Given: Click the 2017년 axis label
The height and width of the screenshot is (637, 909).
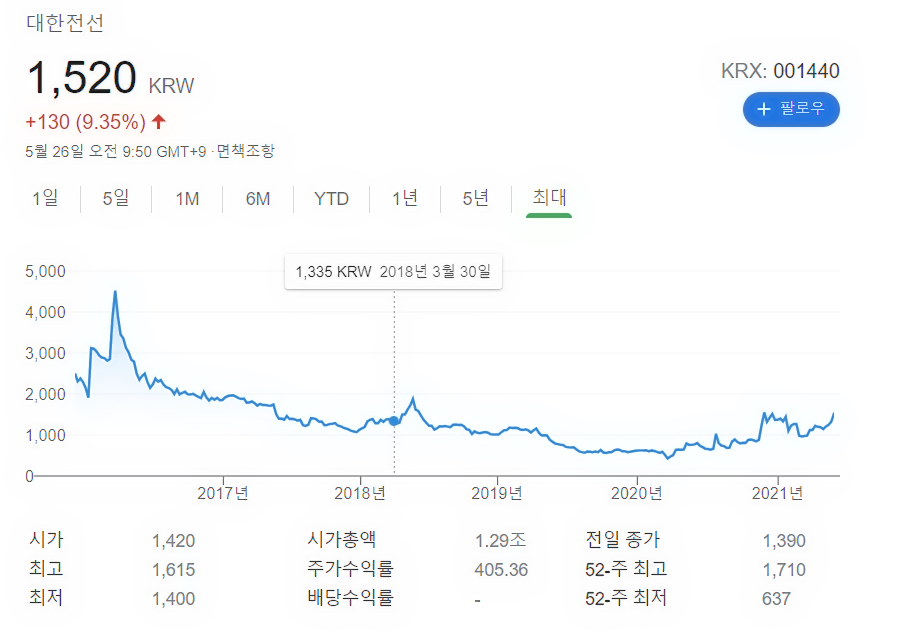Looking at the screenshot, I should pyautogui.click(x=223, y=493).
